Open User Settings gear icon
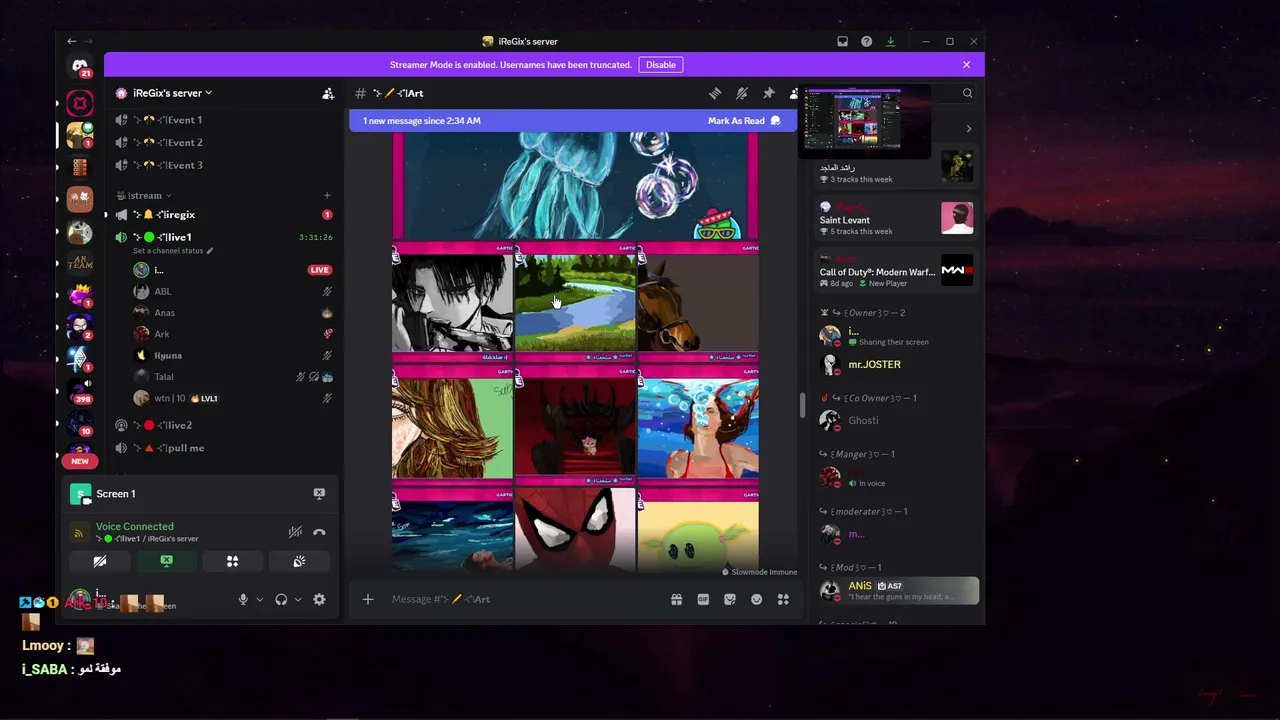Image resolution: width=1280 pixels, height=720 pixels. point(319,599)
